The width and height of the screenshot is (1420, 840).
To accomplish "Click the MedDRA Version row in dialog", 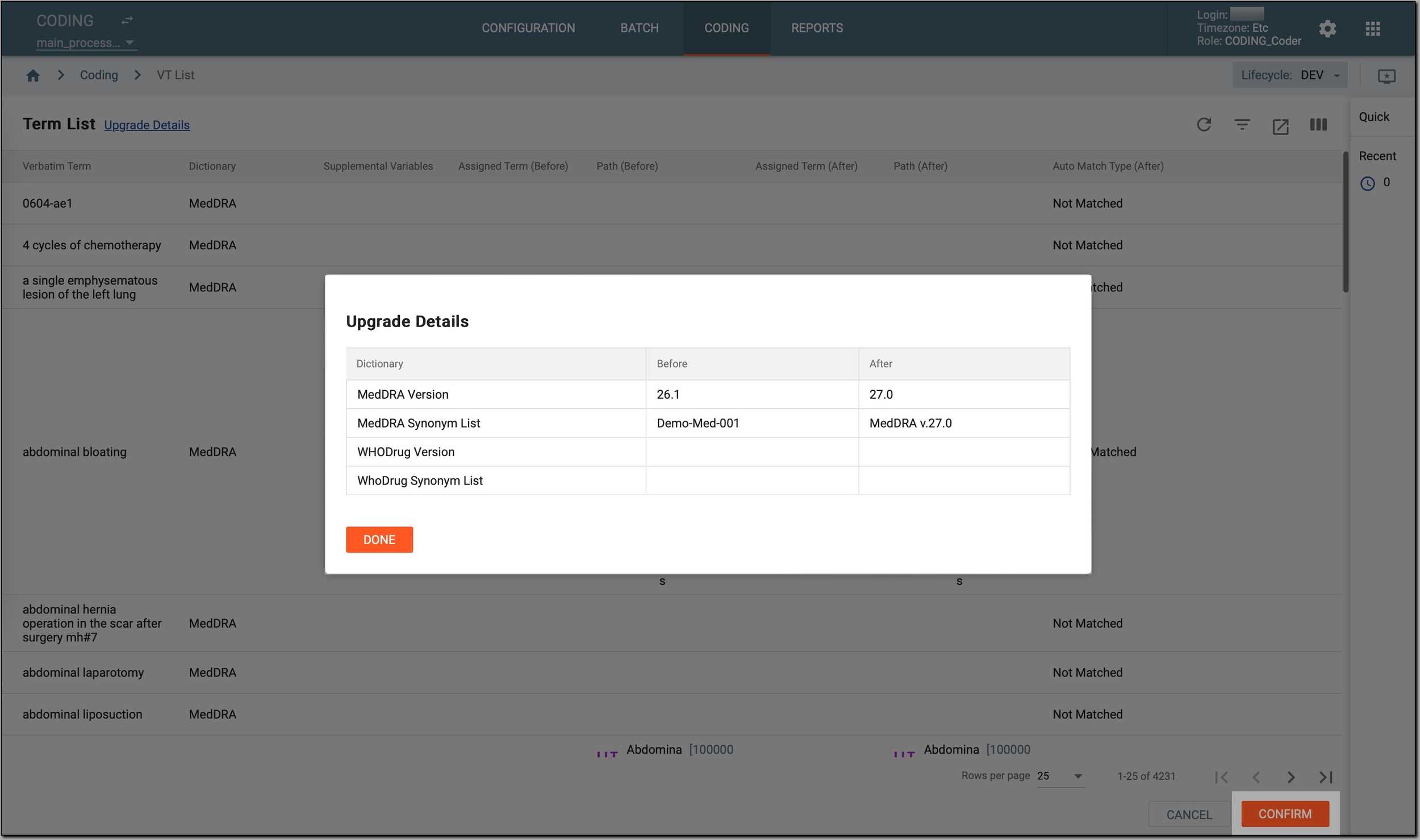I will [x=707, y=394].
